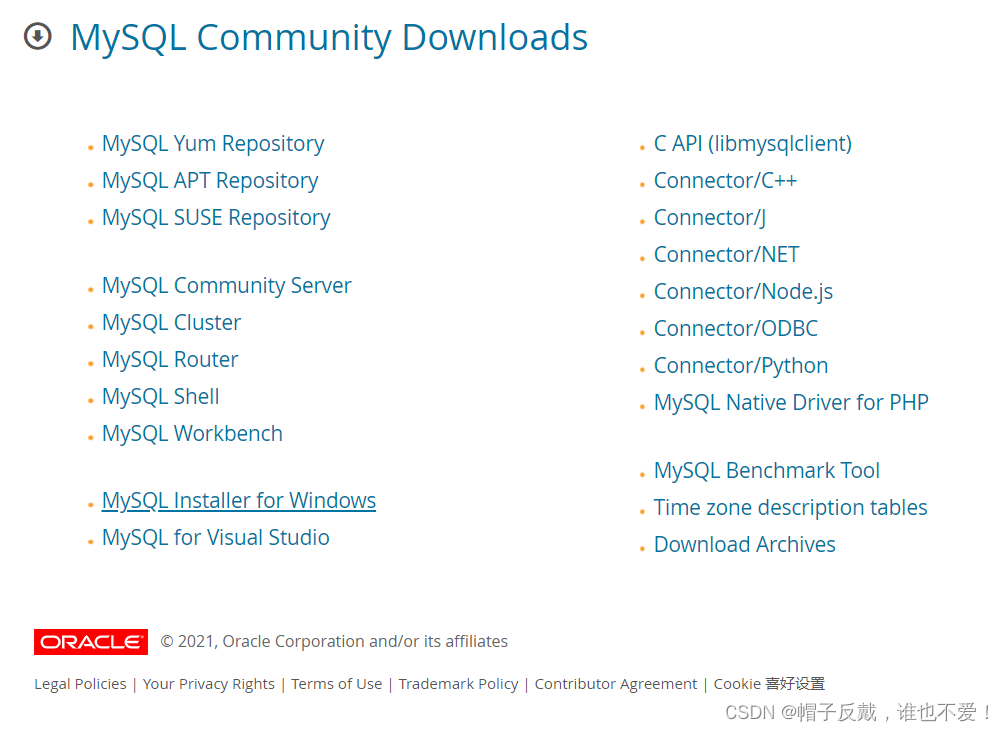
Task: Open the Connector/Python link
Action: pos(741,366)
